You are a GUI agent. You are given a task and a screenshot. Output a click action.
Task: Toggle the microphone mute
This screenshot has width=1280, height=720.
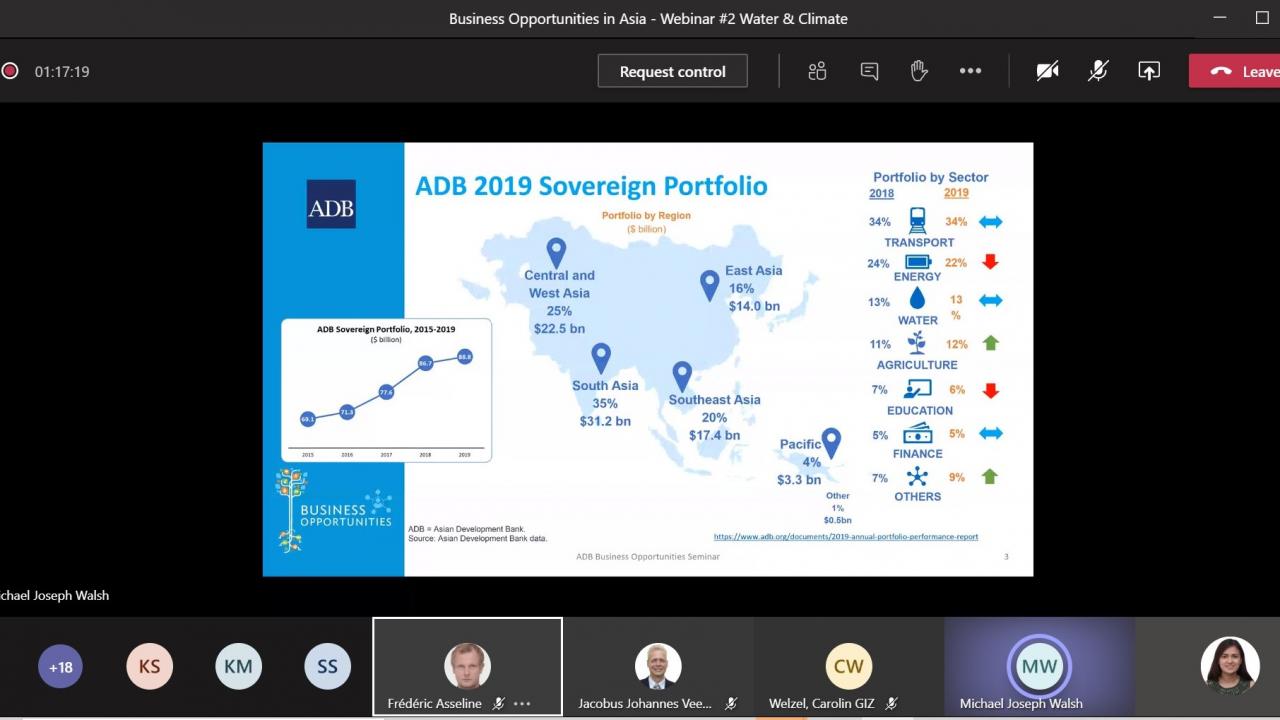coord(1098,71)
